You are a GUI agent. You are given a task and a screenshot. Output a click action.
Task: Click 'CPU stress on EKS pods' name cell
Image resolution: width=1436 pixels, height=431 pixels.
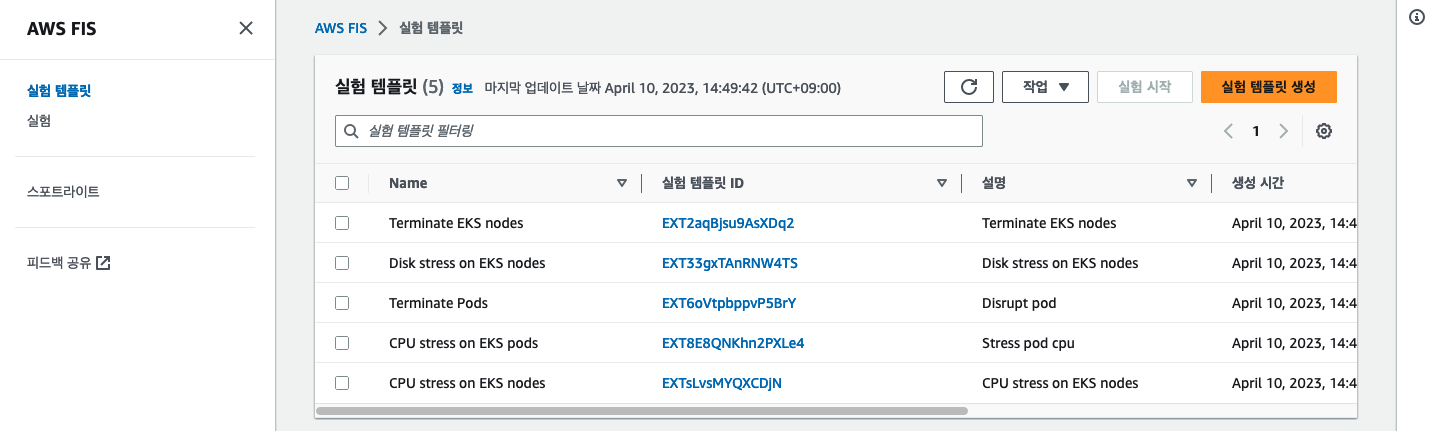(463, 343)
